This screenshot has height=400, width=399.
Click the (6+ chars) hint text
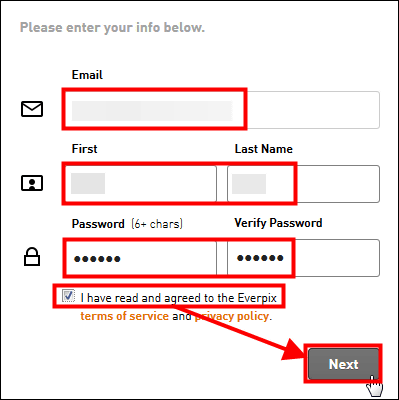coord(157,224)
